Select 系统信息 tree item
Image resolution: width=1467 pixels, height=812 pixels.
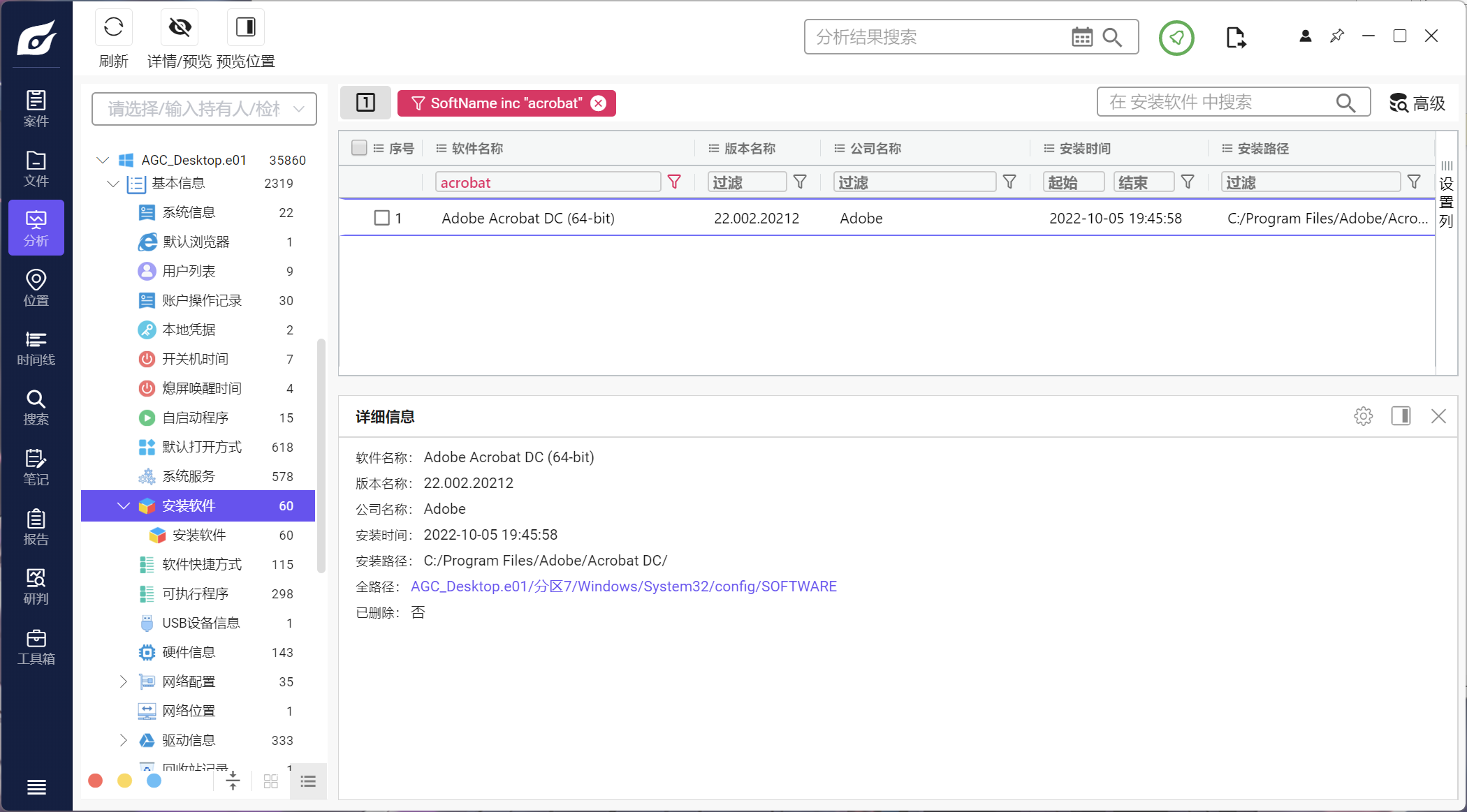pos(198,212)
